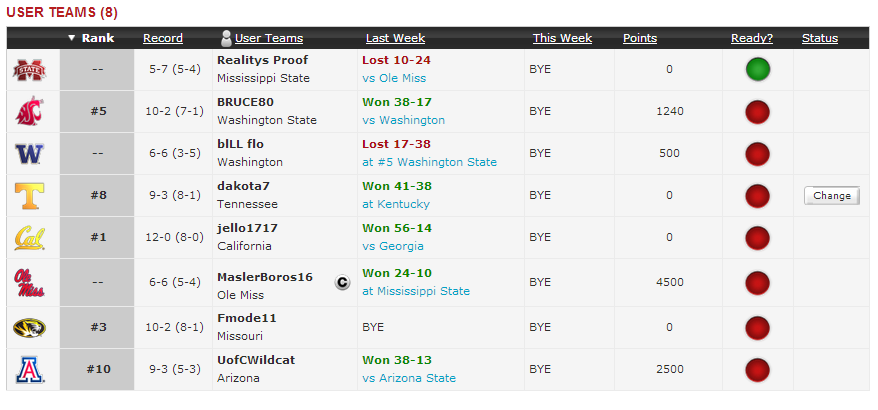
Task: Toggle Realitys Proof green ready indicator
Action: [758, 69]
